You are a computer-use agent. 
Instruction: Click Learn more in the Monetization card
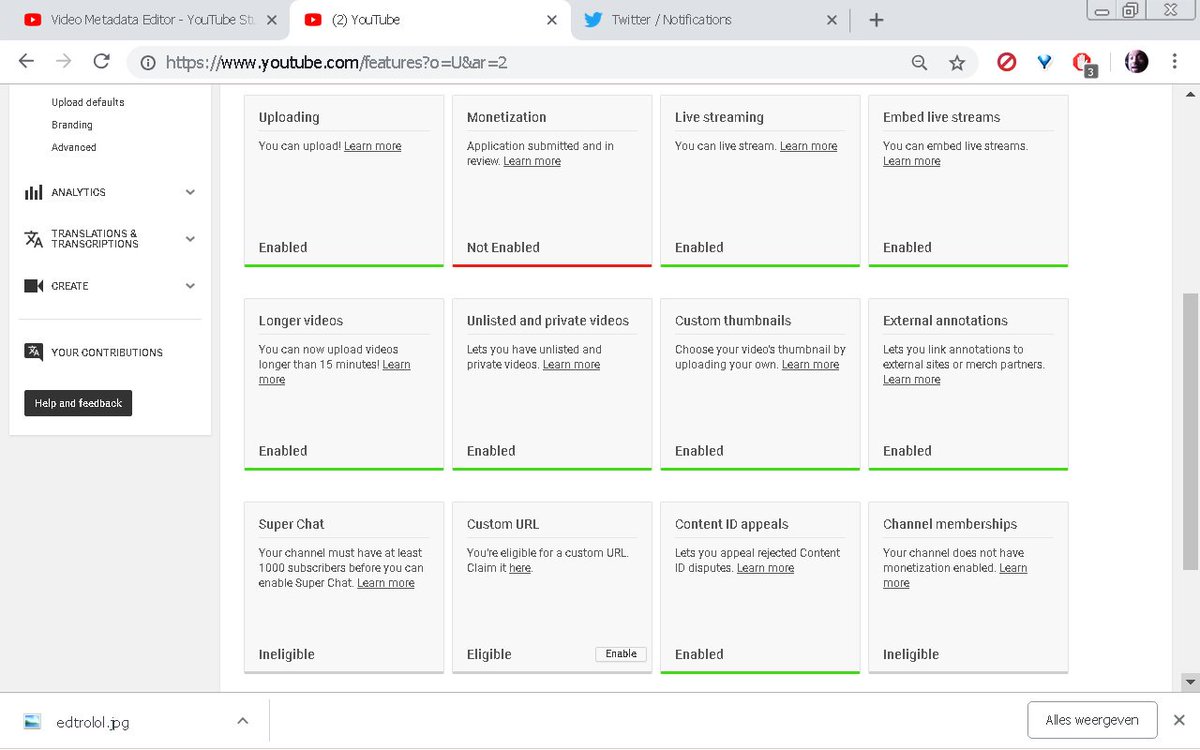pos(532,161)
